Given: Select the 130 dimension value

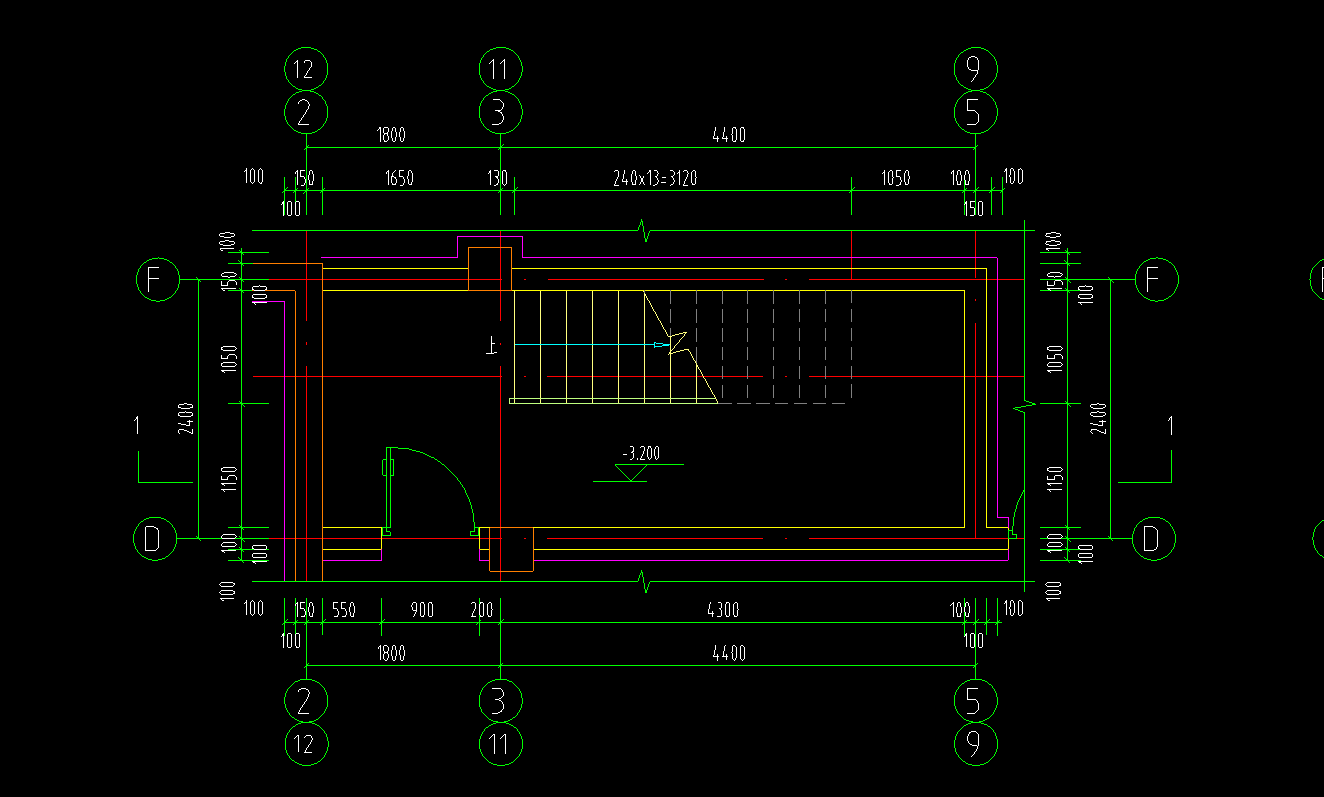Looking at the screenshot, I should point(497,178).
